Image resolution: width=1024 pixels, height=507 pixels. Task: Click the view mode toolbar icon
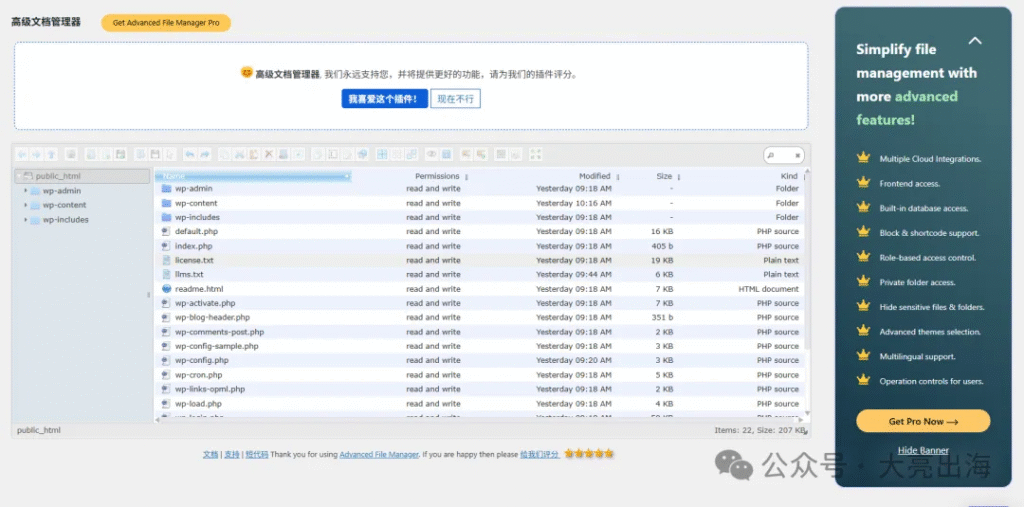click(501, 155)
